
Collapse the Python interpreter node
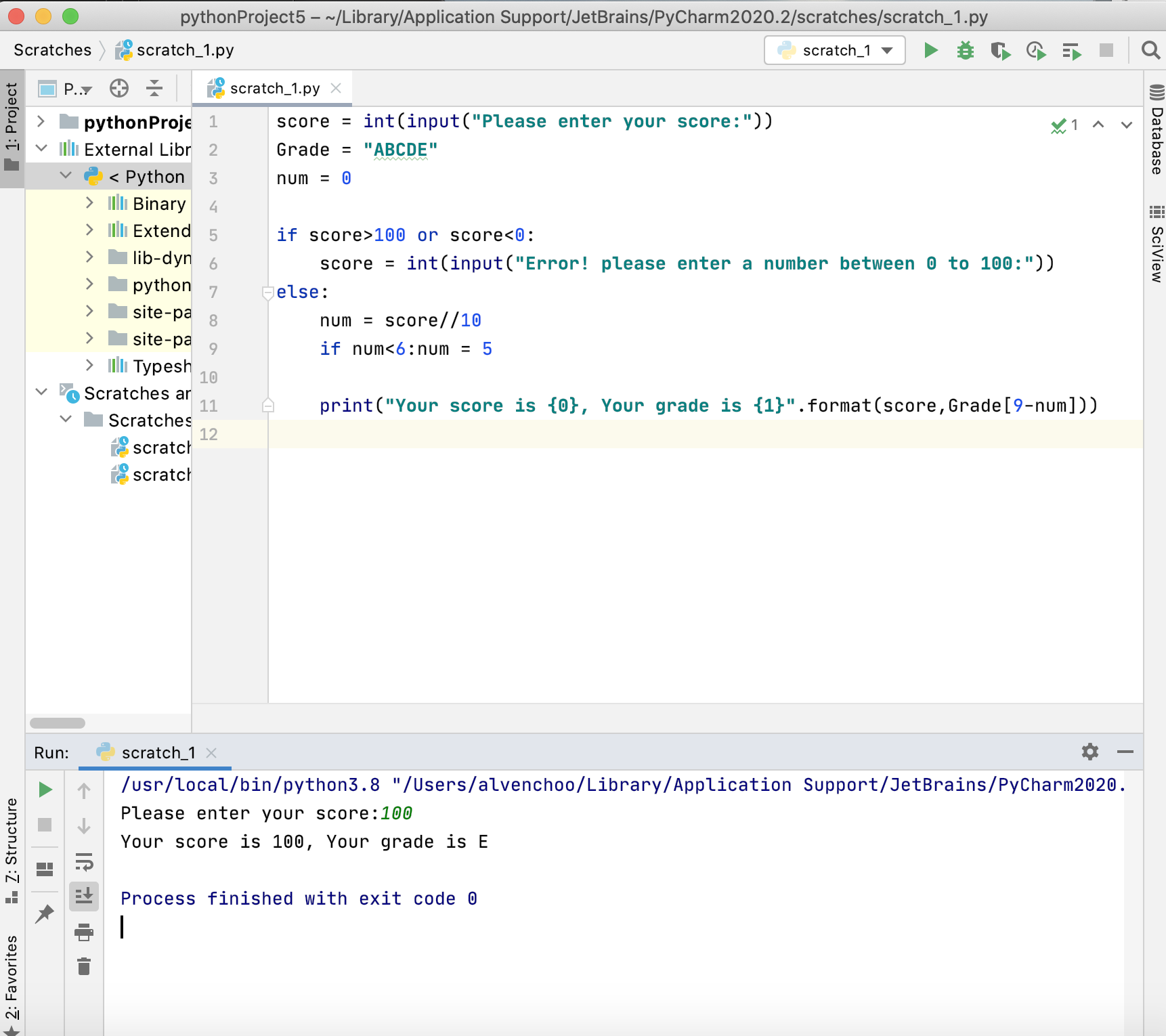(x=66, y=175)
